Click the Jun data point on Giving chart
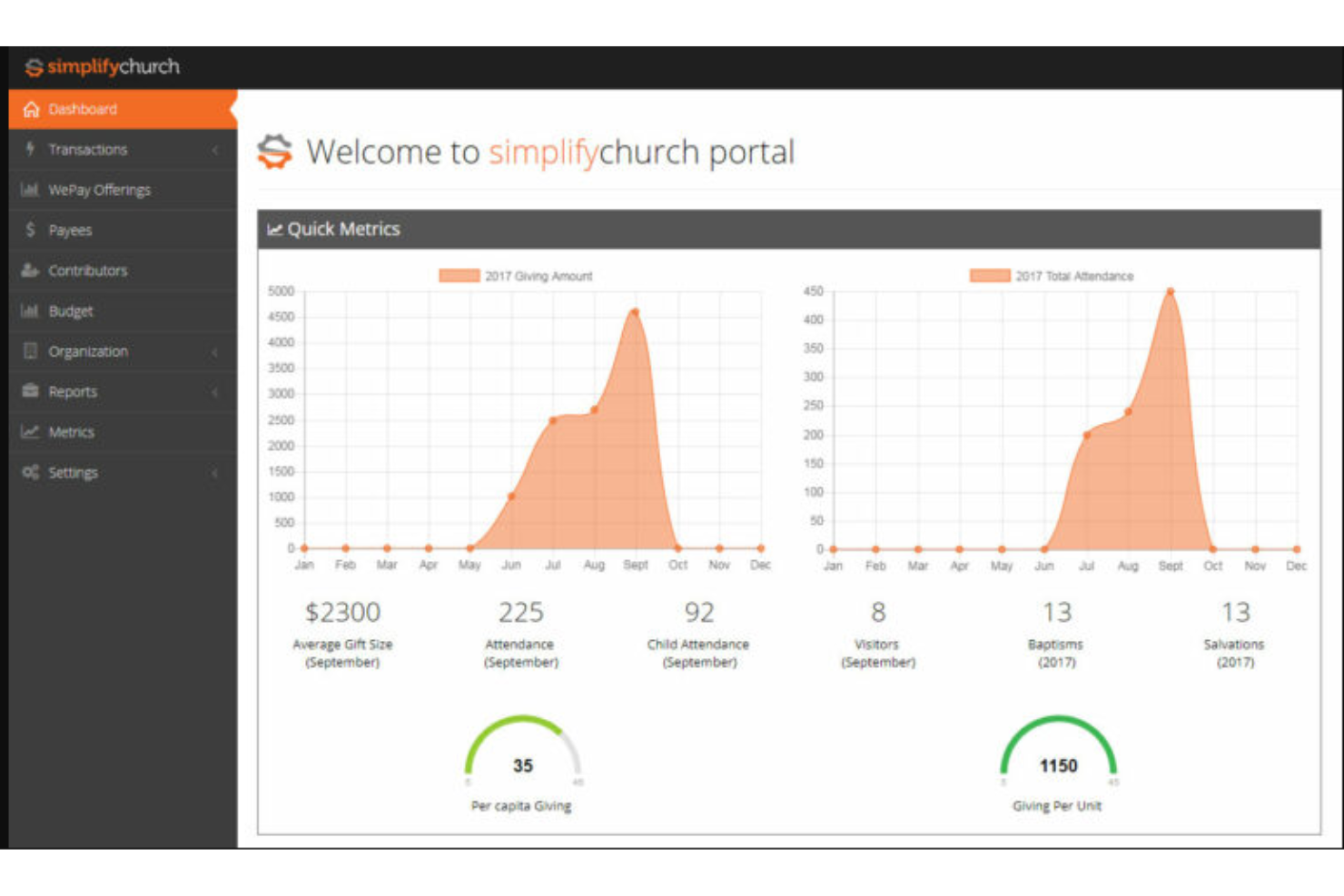 511,497
